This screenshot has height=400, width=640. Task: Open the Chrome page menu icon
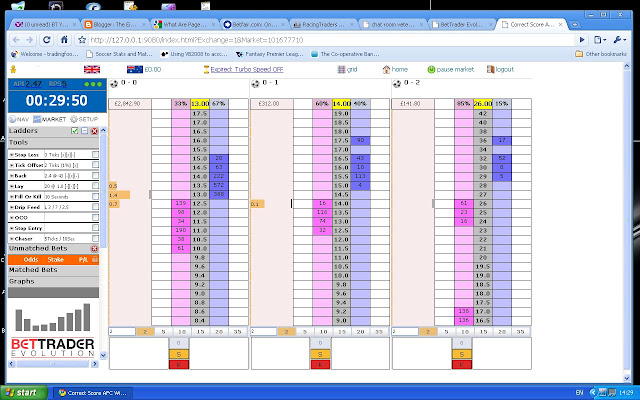coord(600,40)
